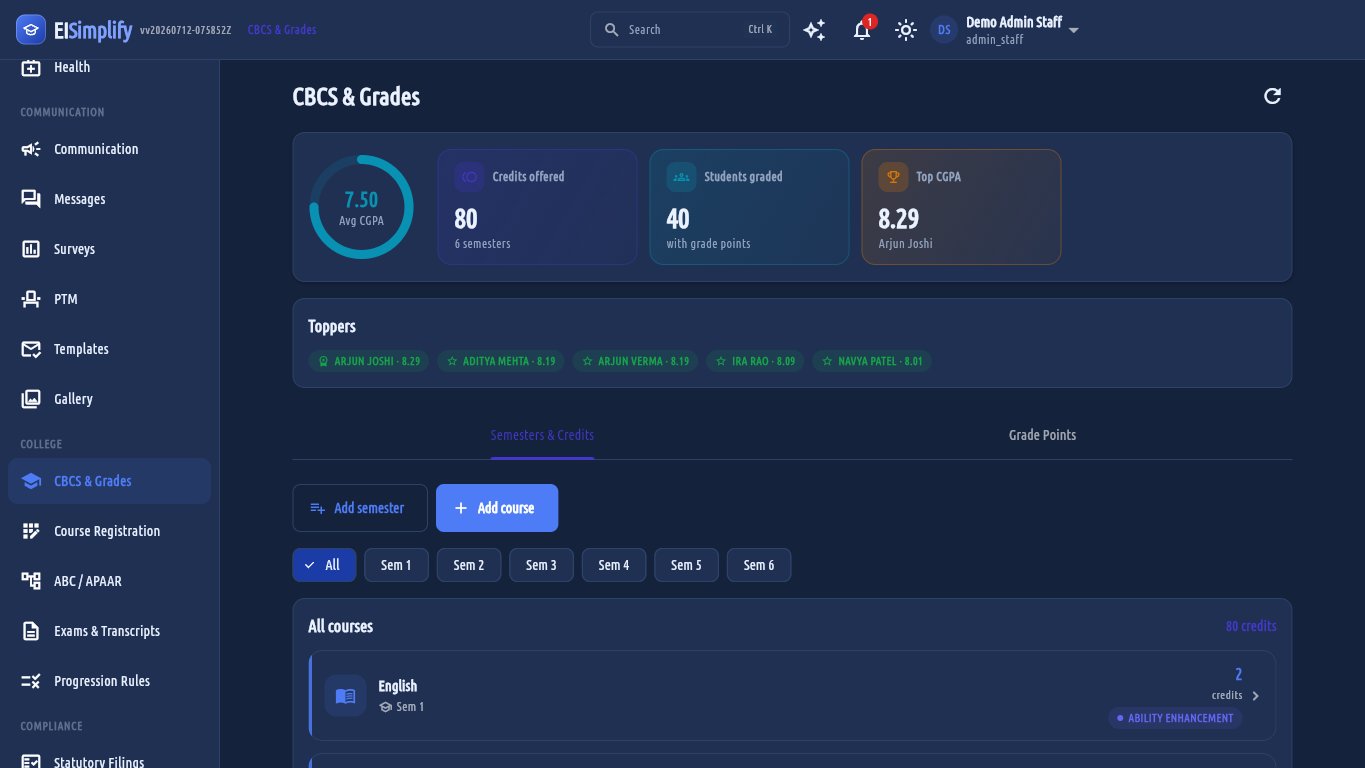Image resolution: width=1365 pixels, height=768 pixels.
Task: Open Statutory Filings in the sidebar
Action: tap(110, 760)
